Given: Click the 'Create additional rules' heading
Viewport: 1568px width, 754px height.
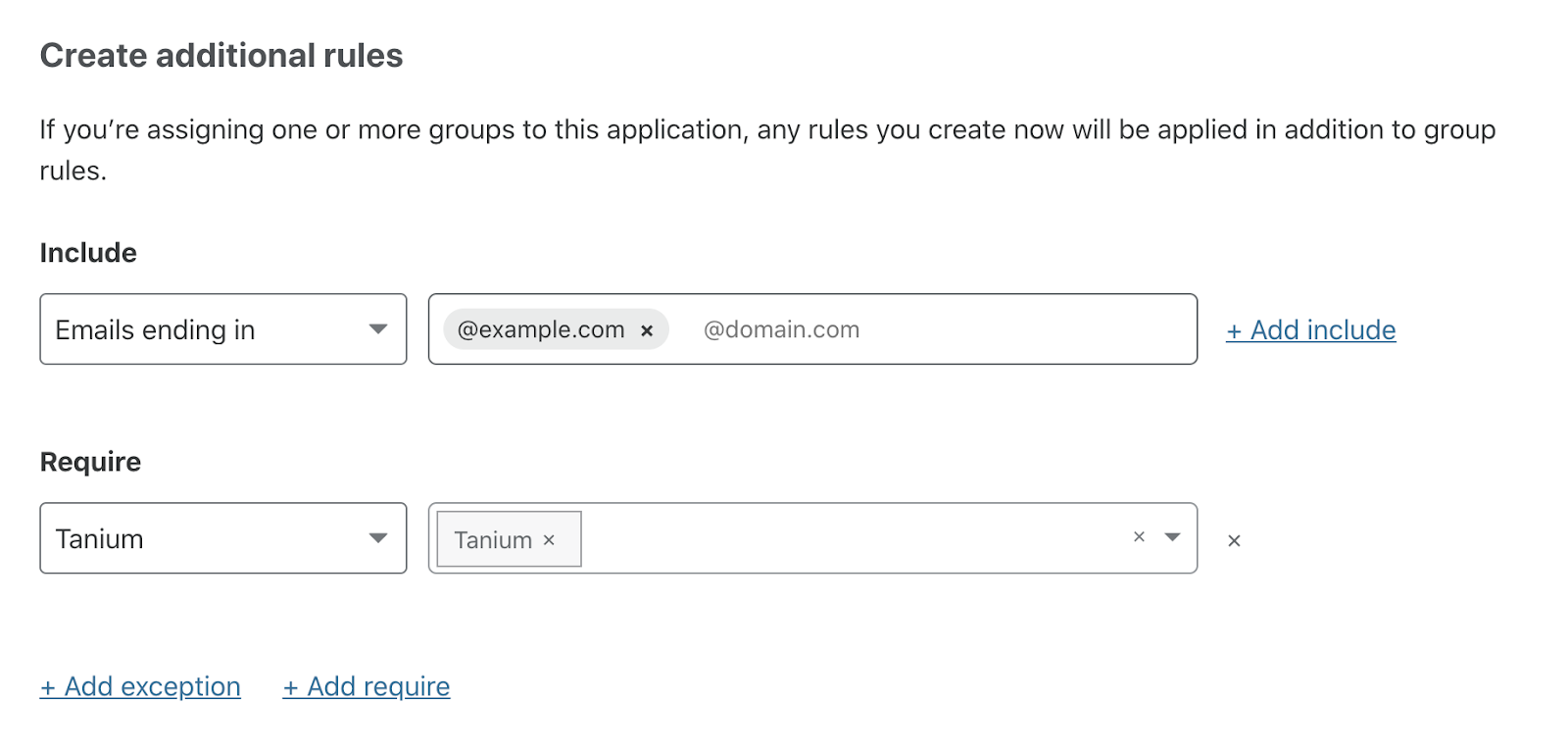Looking at the screenshot, I should click(221, 56).
